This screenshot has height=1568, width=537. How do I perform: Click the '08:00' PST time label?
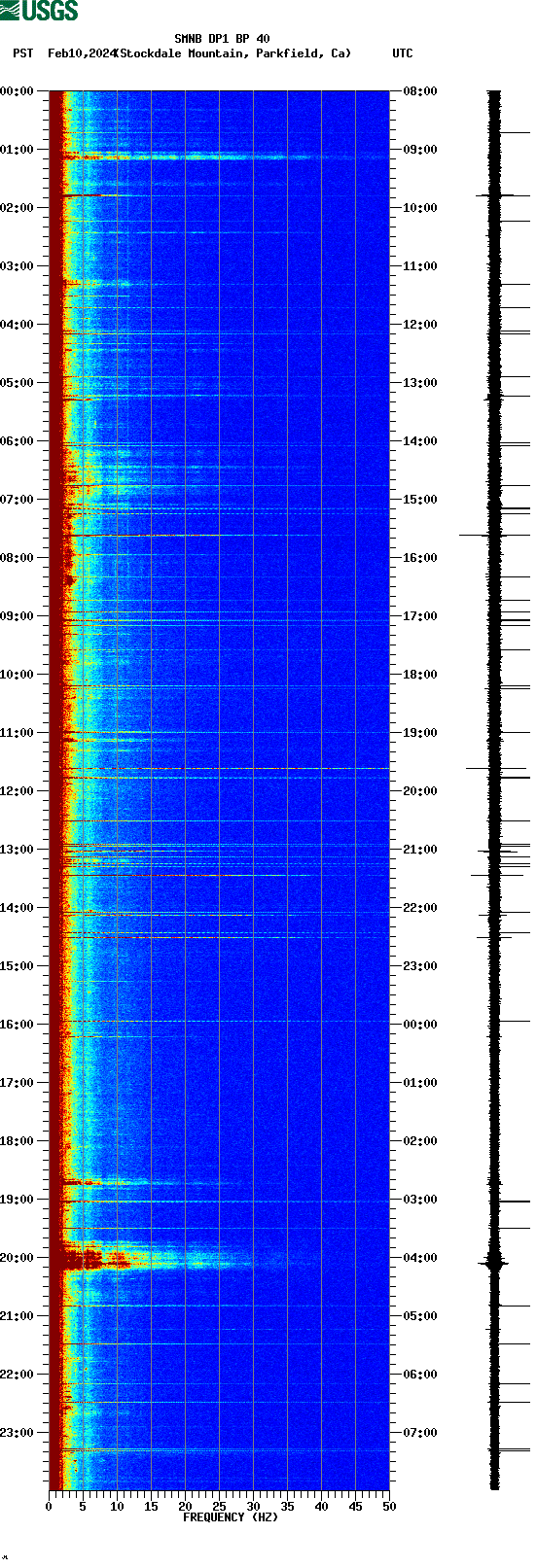point(17,558)
